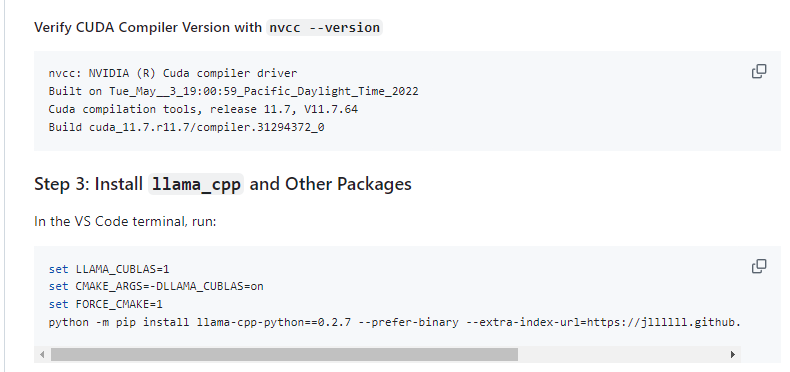Click the Build cuda_11.7.r11.7 compiler line
790x372 pixels.
pyautogui.click(x=186, y=127)
